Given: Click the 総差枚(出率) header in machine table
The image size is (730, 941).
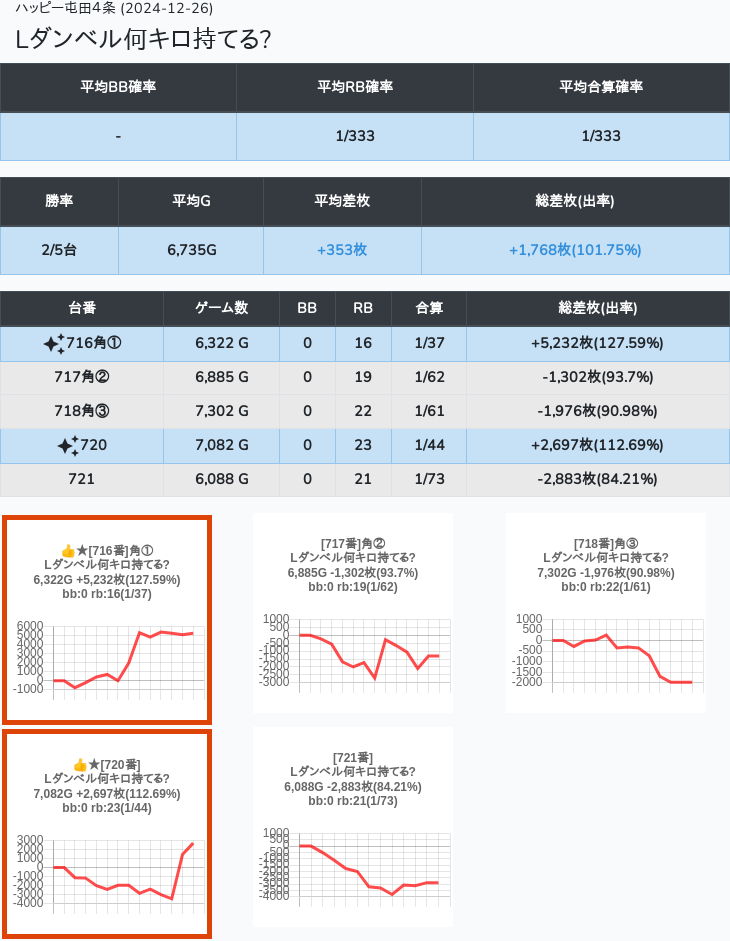Looking at the screenshot, I should tap(598, 308).
